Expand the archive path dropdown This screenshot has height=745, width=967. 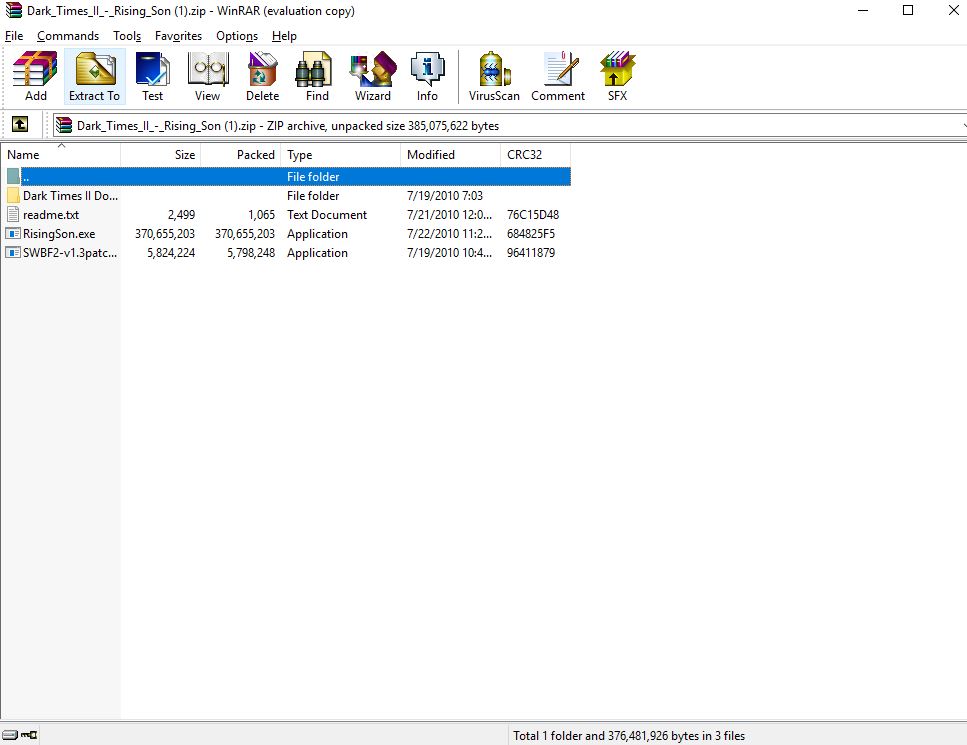click(960, 126)
